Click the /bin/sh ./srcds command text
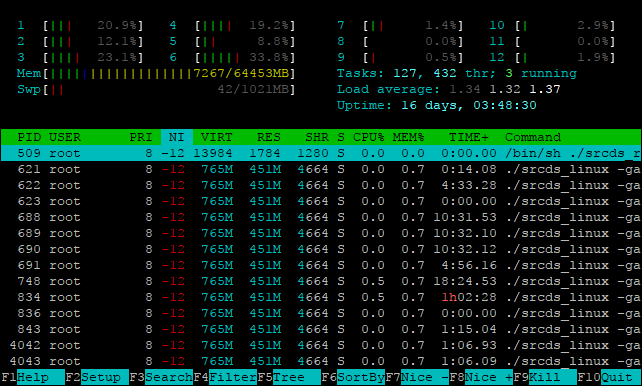Image resolution: width=642 pixels, height=386 pixels. [x=573, y=153]
